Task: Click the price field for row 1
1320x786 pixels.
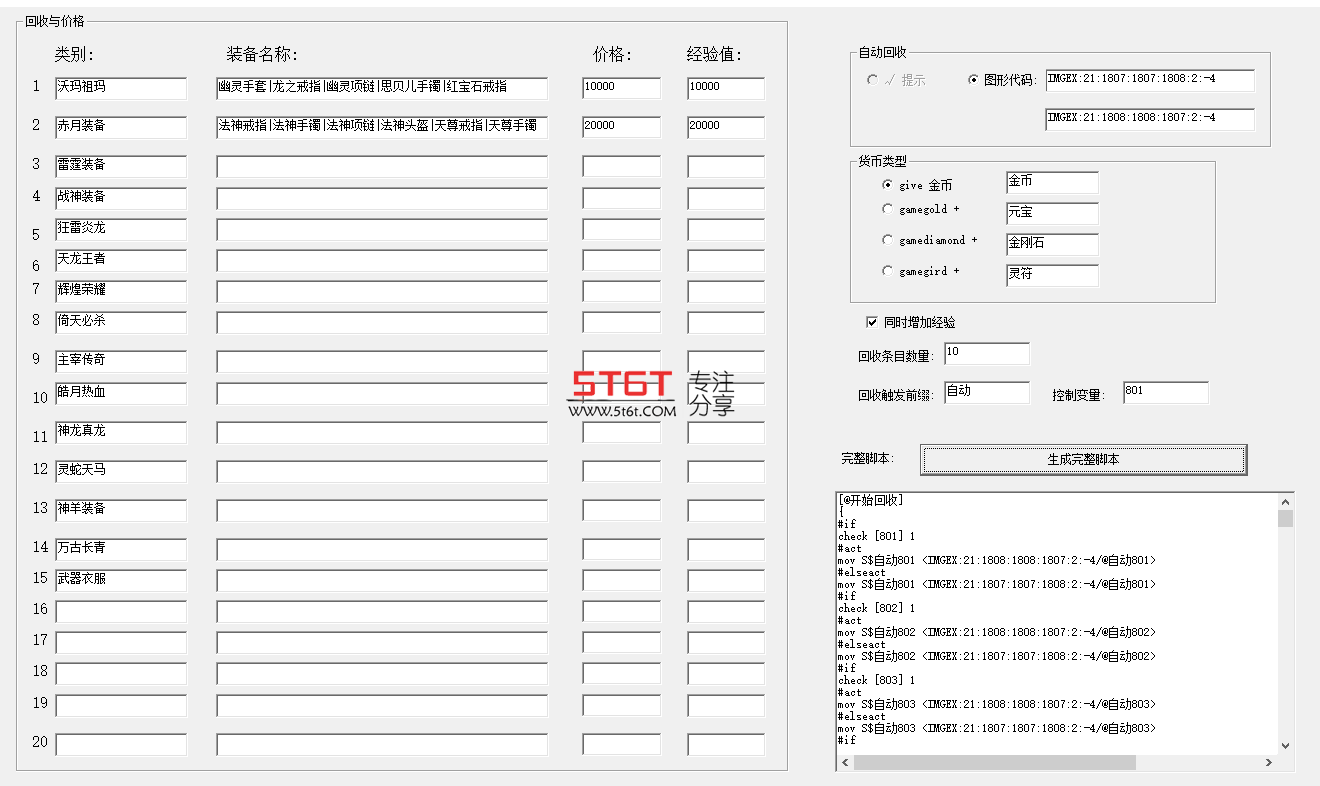Action: pyautogui.click(x=621, y=88)
